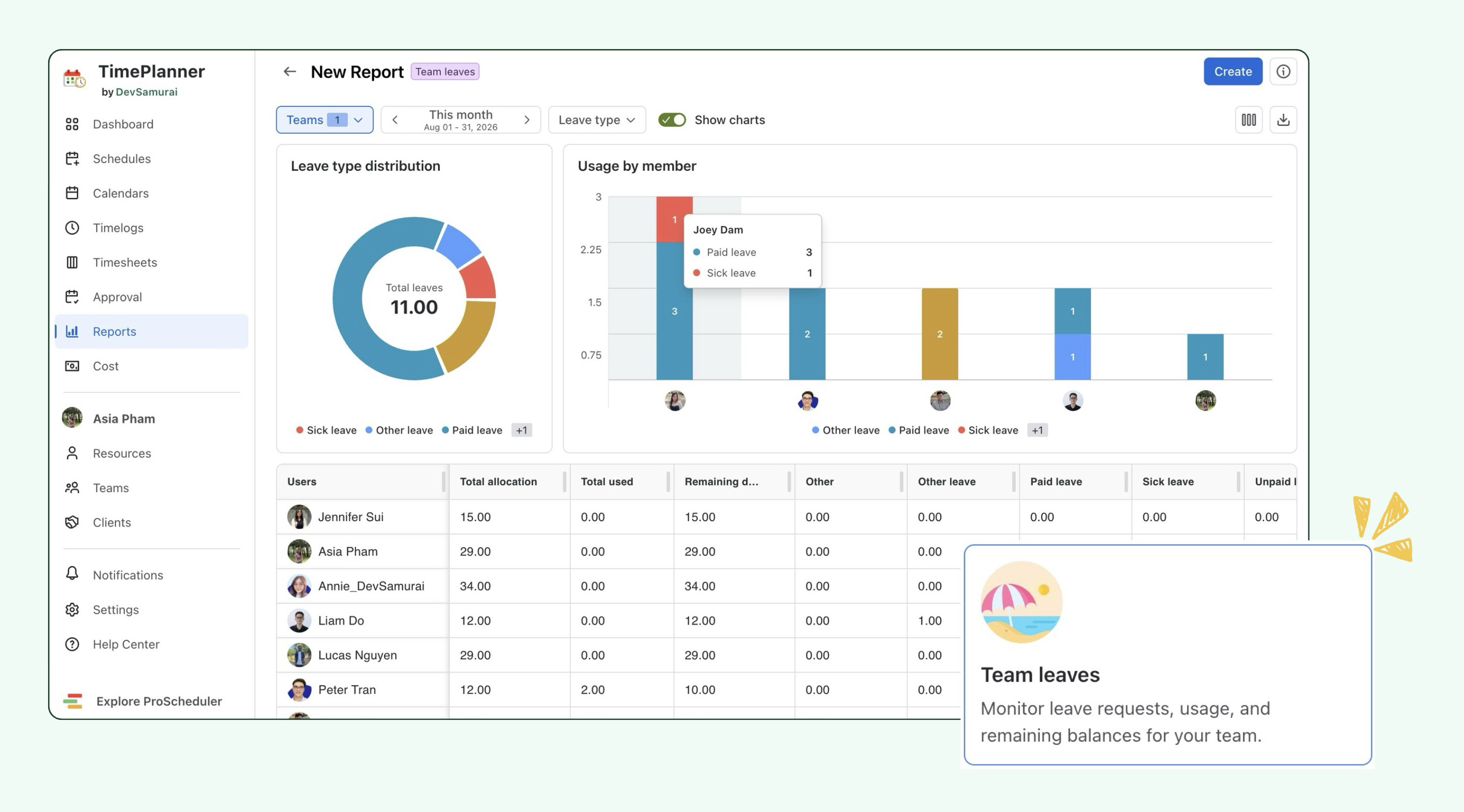The width and height of the screenshot is (1464, 812).
Task: Click Peter Tran's avatar in the table
Action: click(x=299, y=690)
